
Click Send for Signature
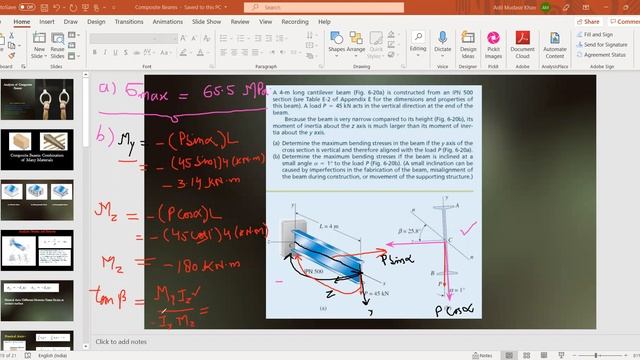602,44
